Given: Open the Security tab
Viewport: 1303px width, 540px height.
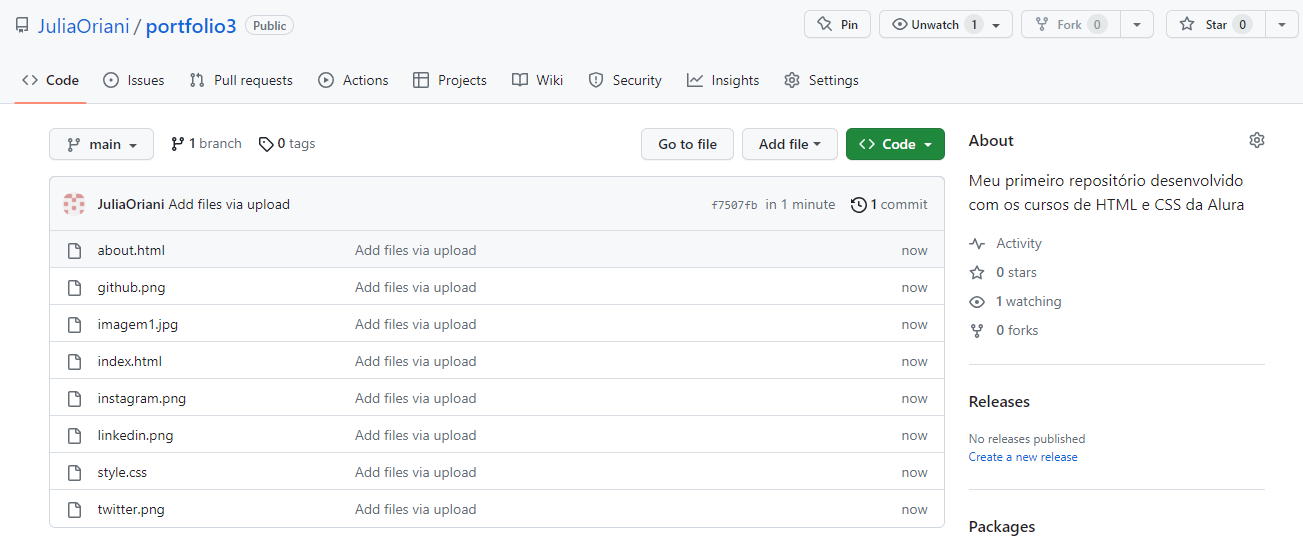Looking at the screenshot, I should (625, 80).
